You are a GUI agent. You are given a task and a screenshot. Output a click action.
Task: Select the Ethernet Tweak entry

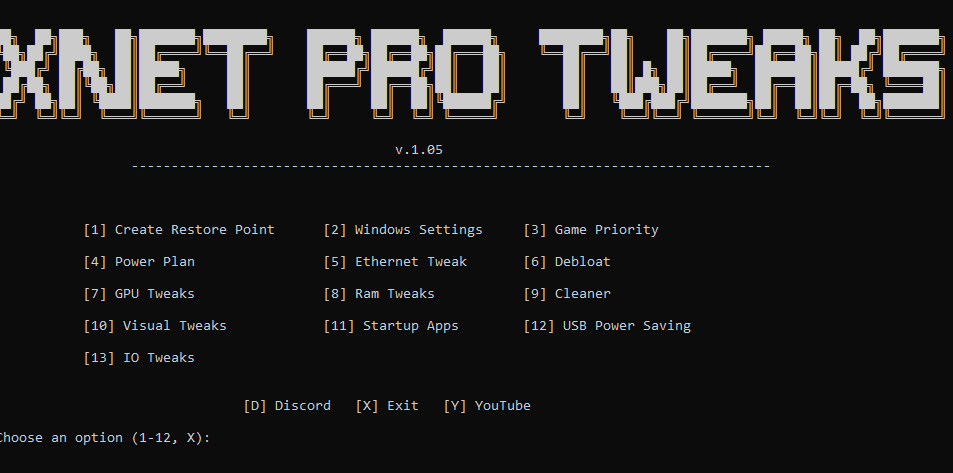click(395, 262)
